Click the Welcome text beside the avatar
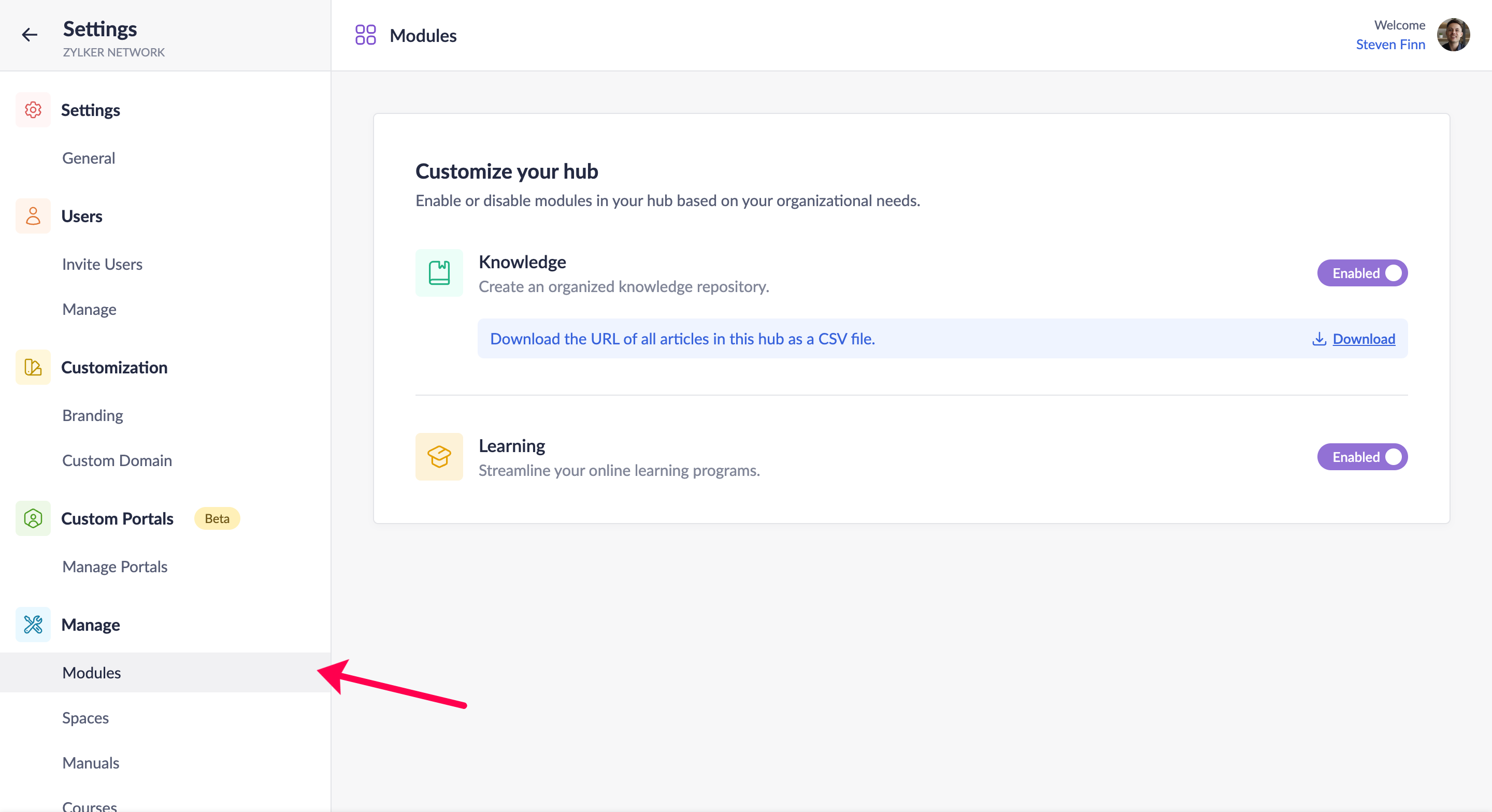 (1399, 25)
